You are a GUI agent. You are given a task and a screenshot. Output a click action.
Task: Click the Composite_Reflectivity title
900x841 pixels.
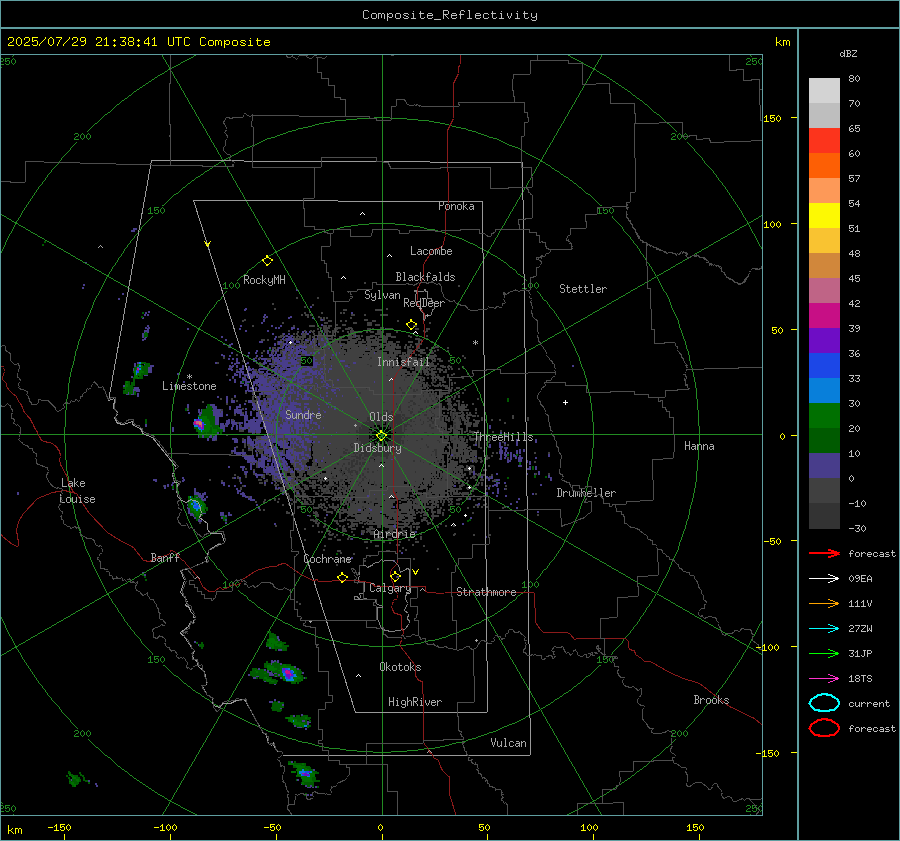click(x=450, y=15)
